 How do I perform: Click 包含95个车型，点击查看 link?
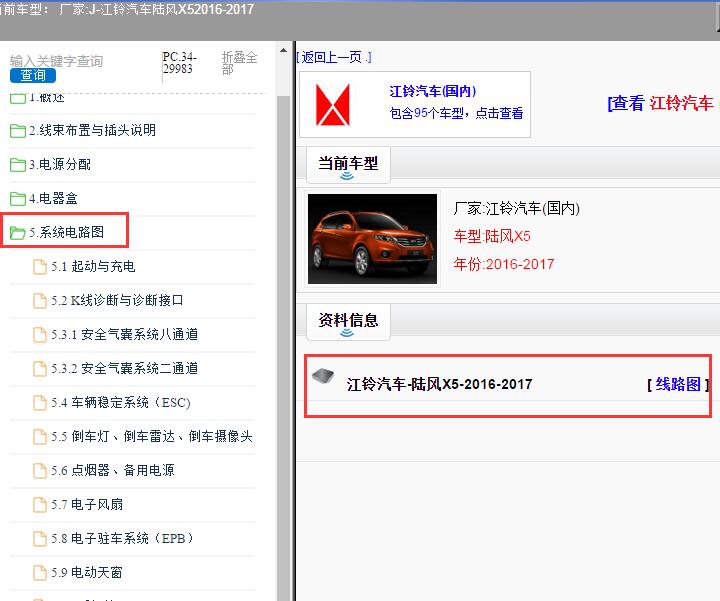pyautogui.click(x=456, y=113)
